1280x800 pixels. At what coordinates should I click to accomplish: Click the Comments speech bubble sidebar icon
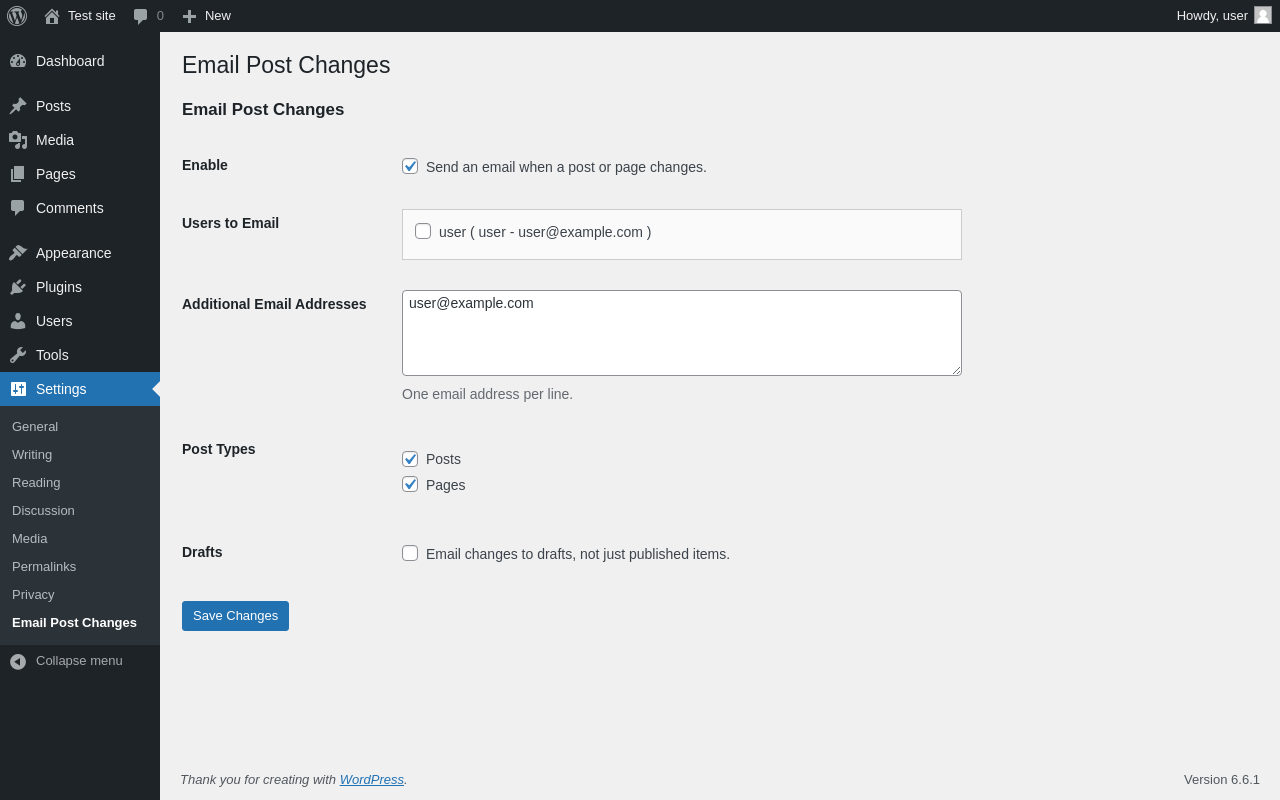(x=18, y=208)
